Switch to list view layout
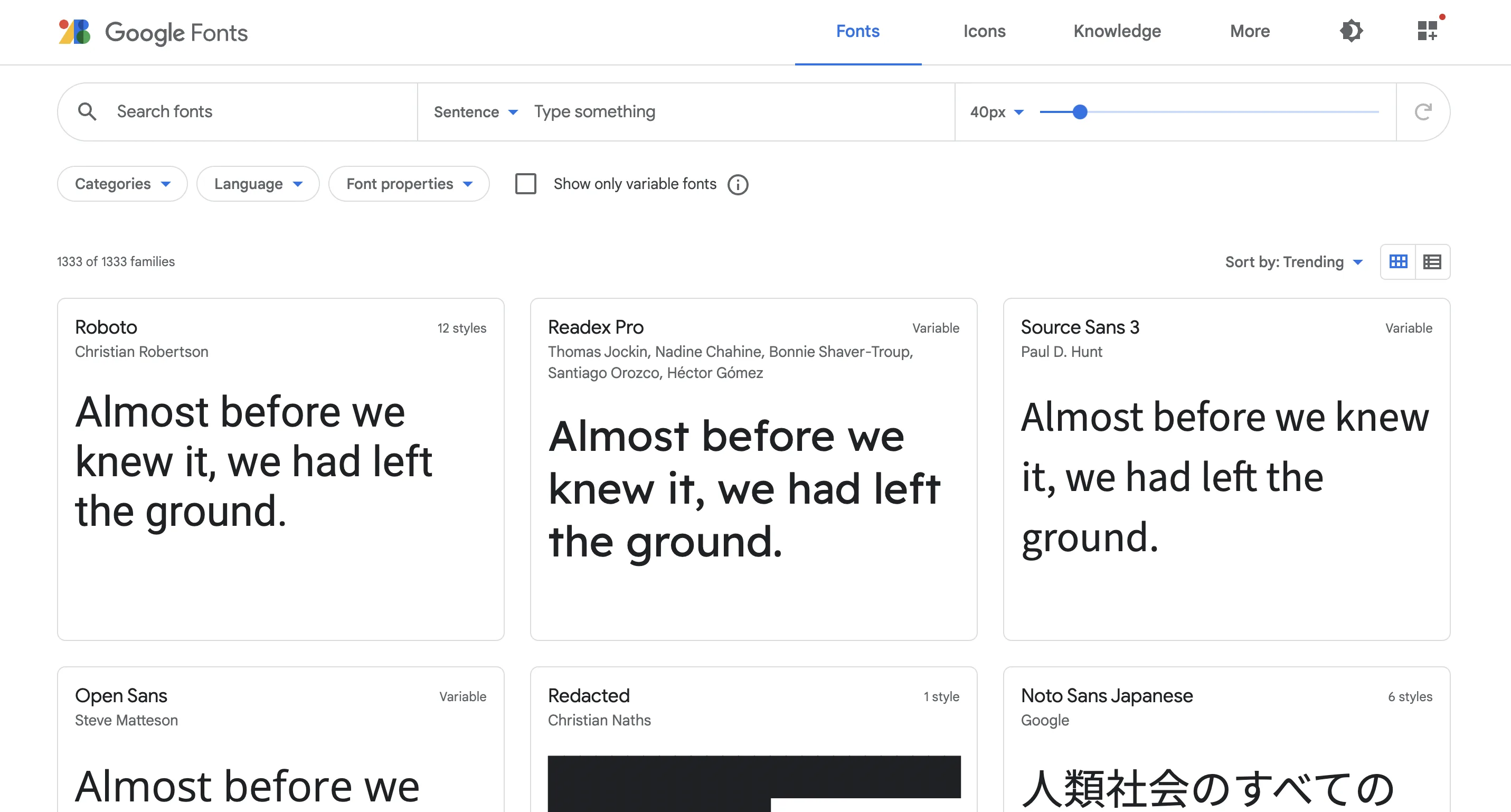1511x812 pixels. [1432, 262]
